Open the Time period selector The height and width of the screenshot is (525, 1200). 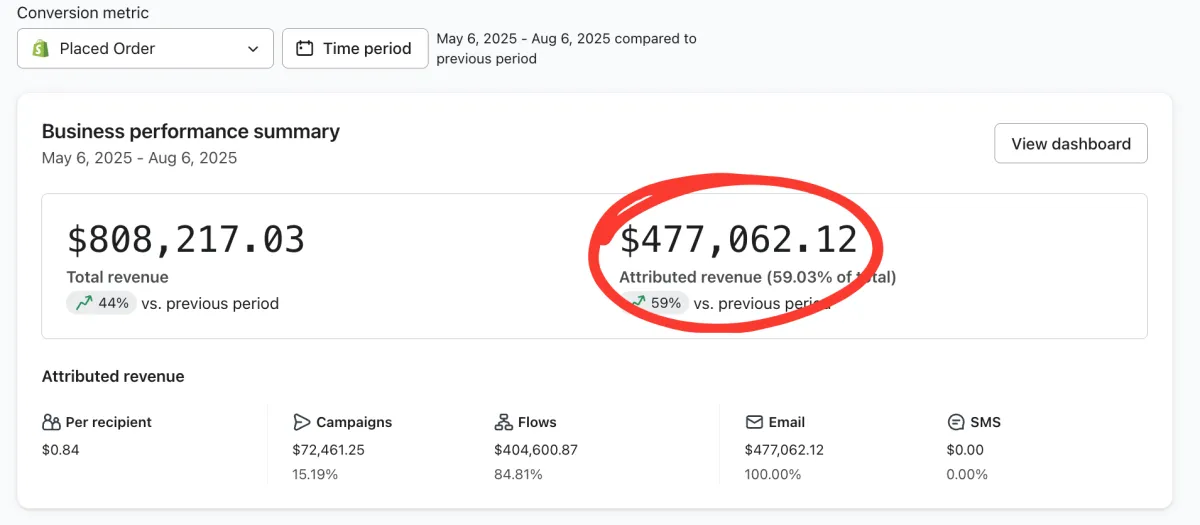coord(355,48)
